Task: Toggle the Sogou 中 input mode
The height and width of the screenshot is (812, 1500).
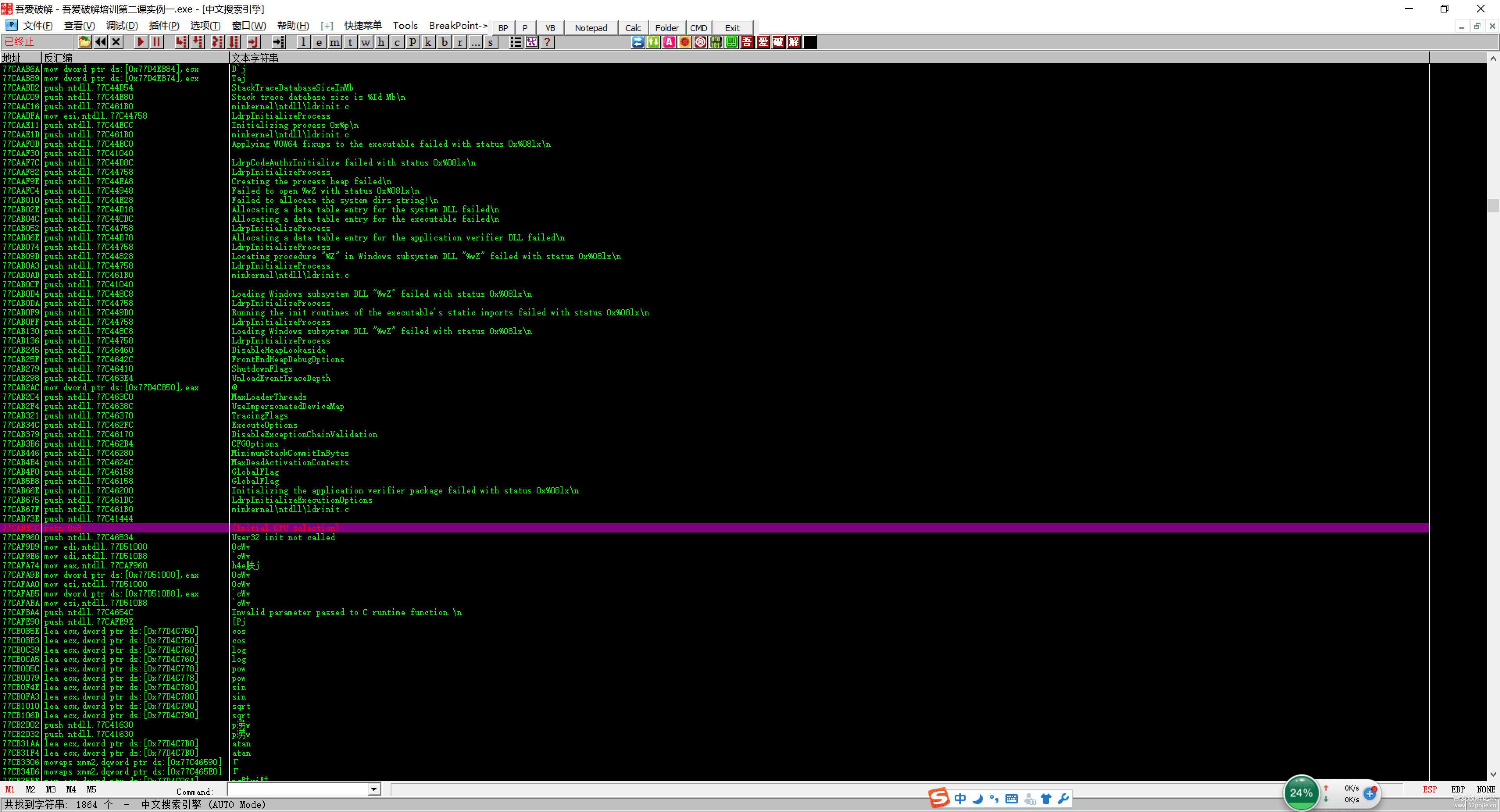Action: (960, 799)
